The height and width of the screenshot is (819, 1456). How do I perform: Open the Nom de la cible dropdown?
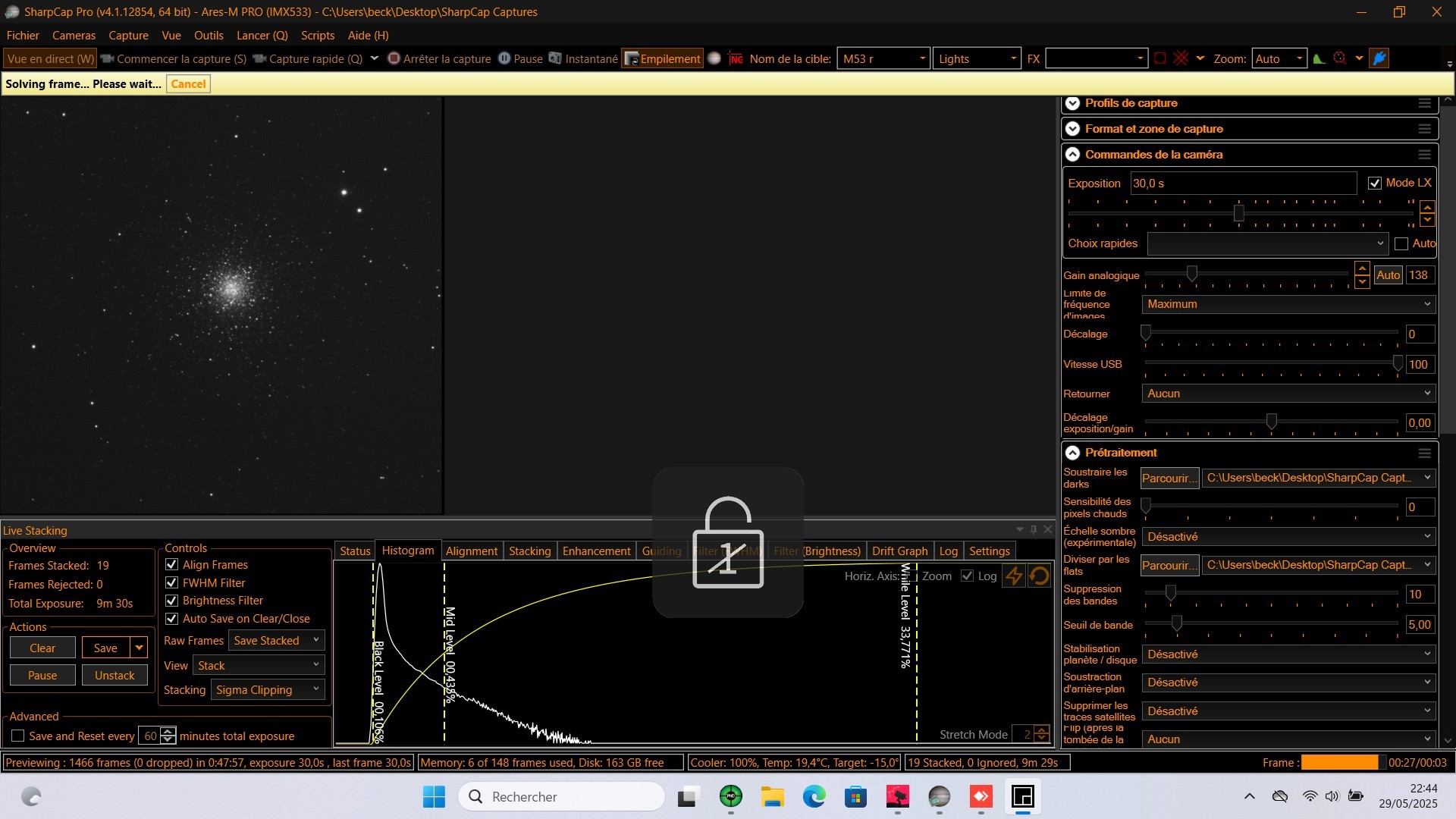click(883, 58)
